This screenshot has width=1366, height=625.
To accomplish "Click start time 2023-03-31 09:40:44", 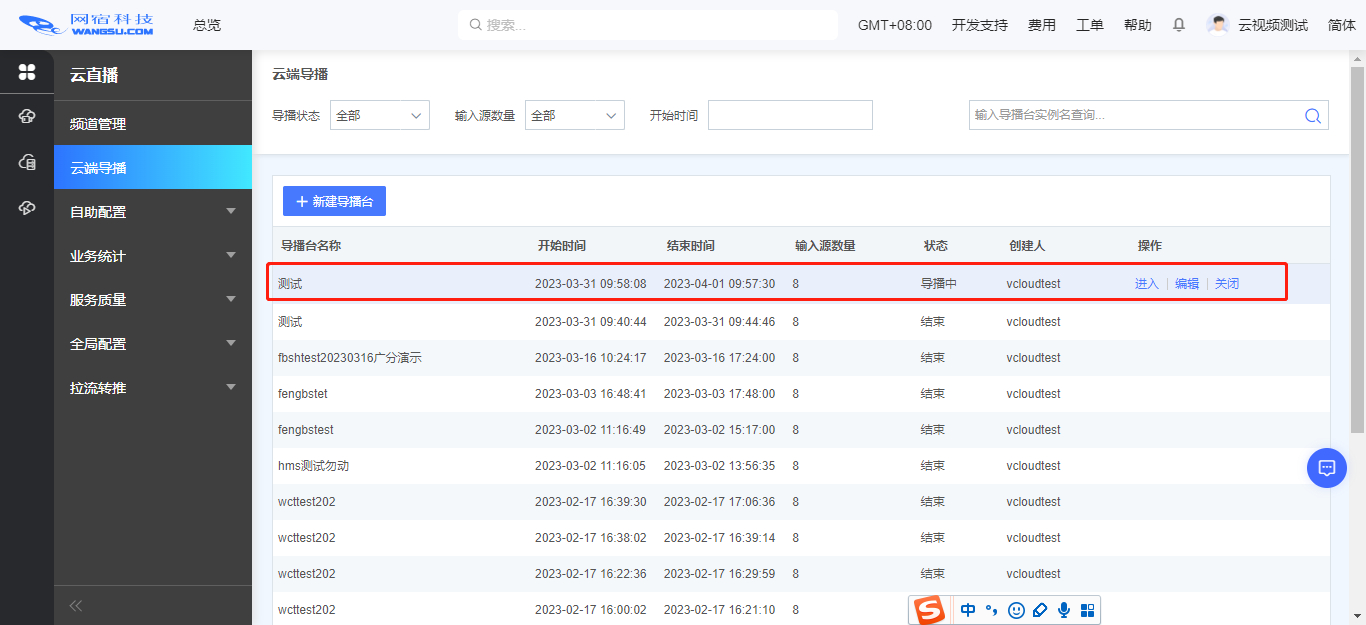I will tap(591, 322).
